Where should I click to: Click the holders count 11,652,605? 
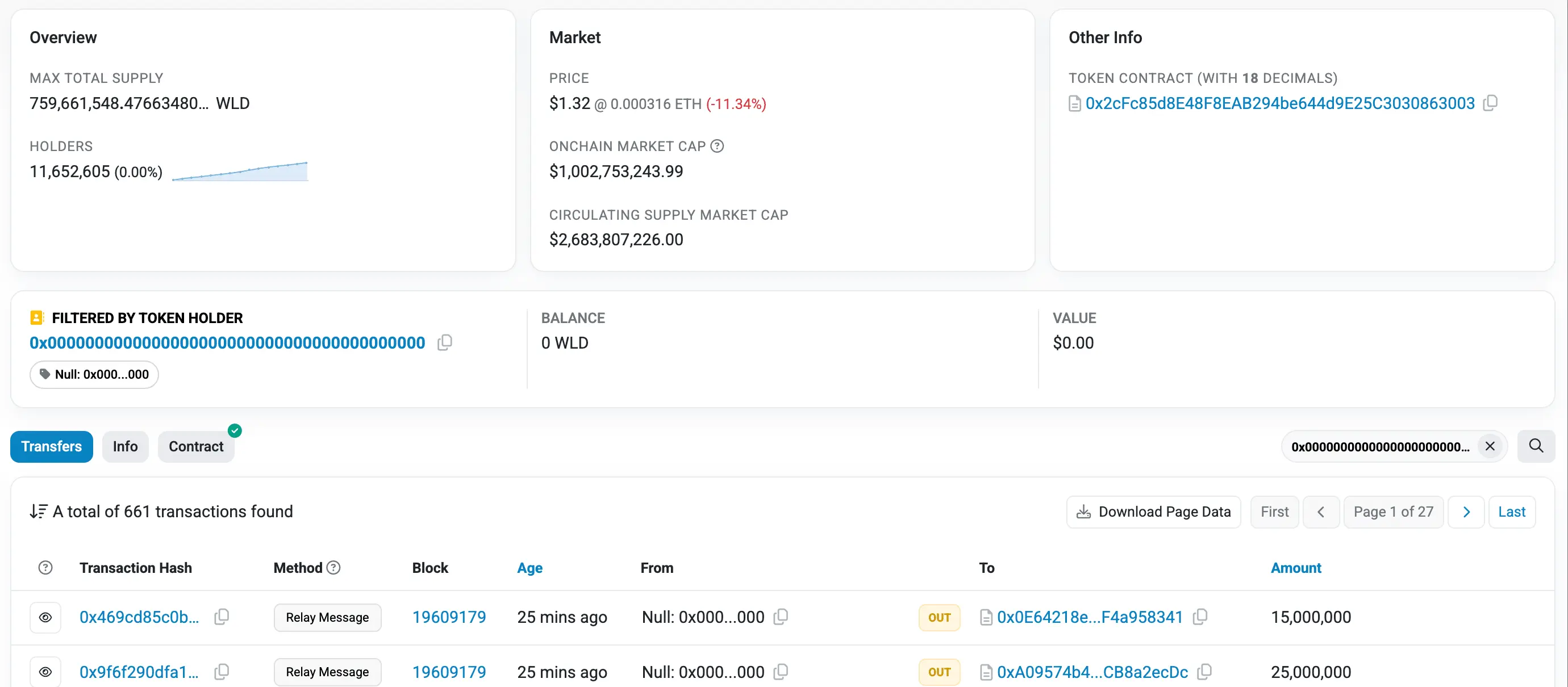70,171
